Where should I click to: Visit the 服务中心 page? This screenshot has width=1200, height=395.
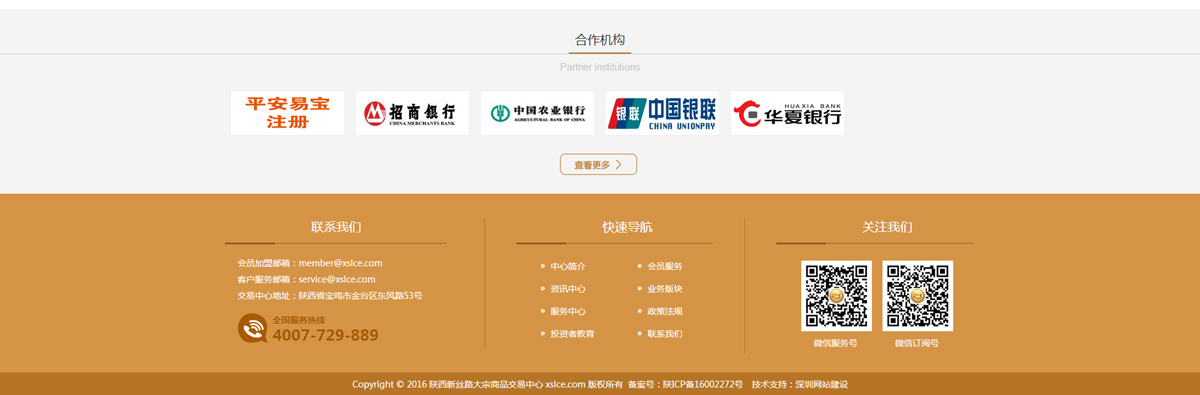[x=568, y=311]
